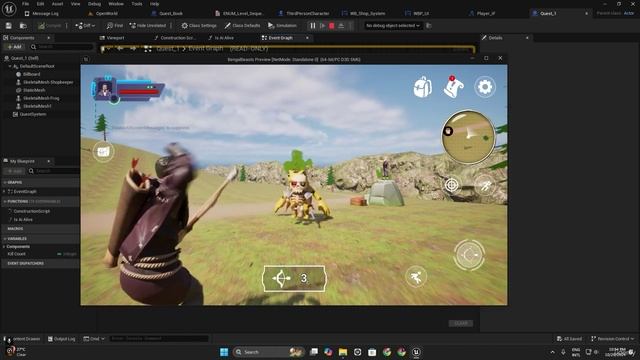
Task: Click the eject from player icon
Action: pos(341,26)
